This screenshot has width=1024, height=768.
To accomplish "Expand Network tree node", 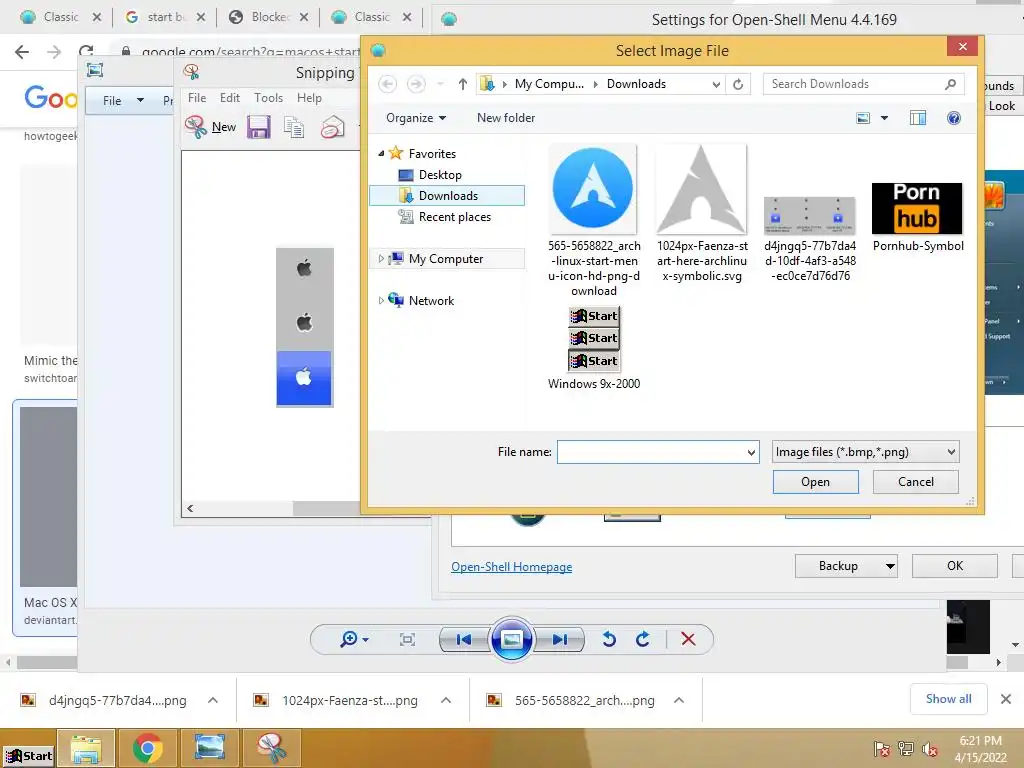I will click(x=381, y=300).
